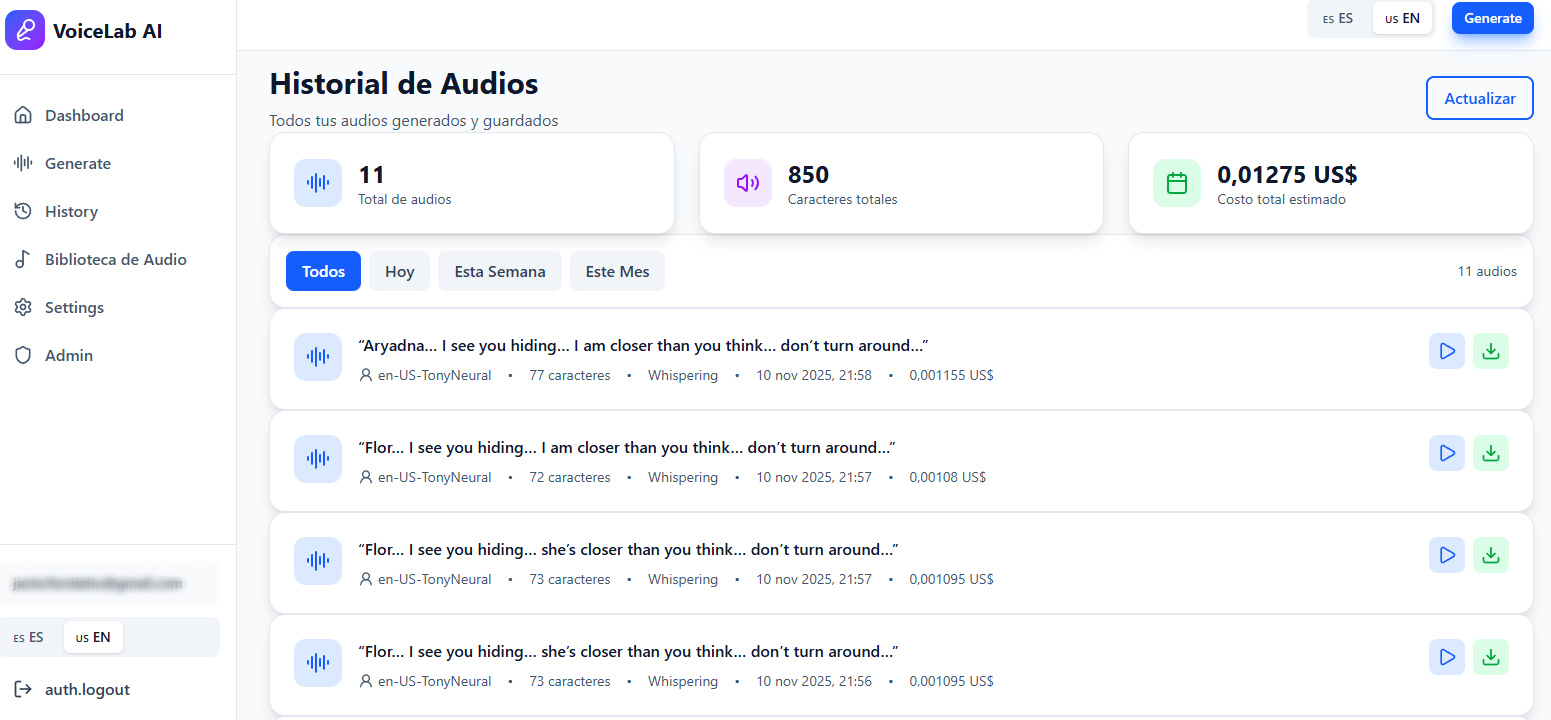Viewport: 1551px width, 720px height.
Task: Open the Esta Semana filter
Action: point(500,271)
